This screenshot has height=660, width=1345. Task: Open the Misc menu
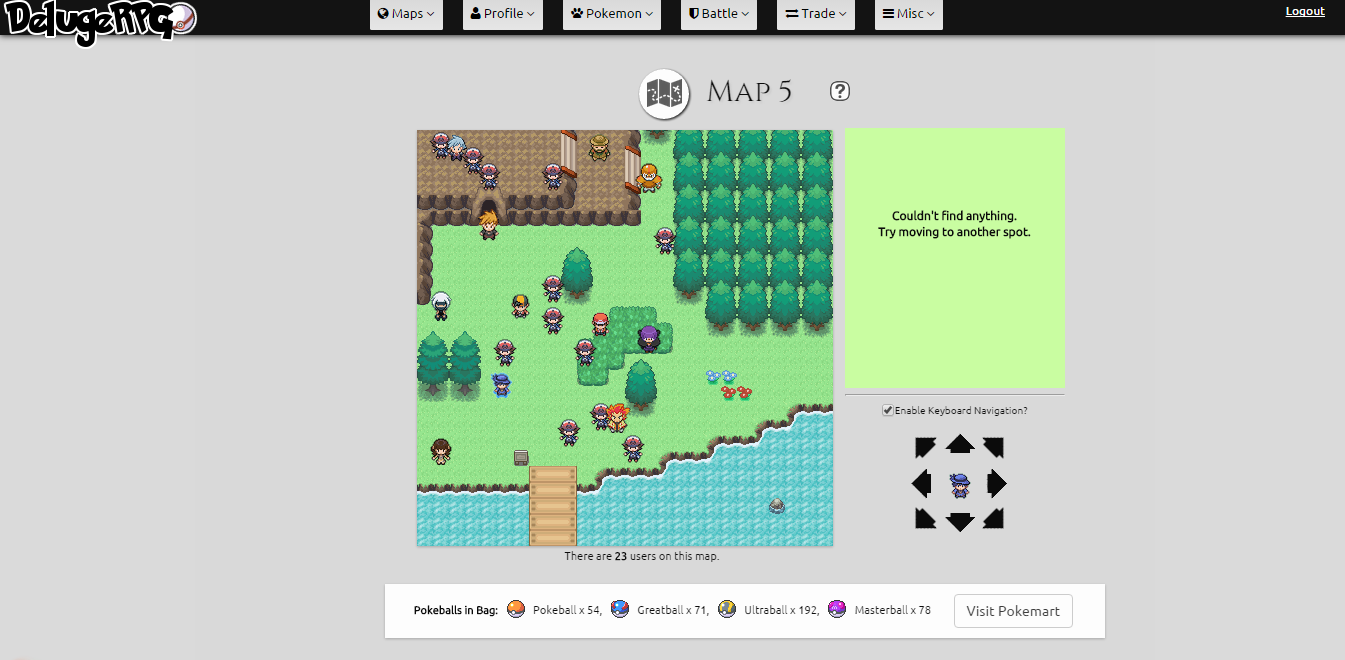point(908,15)
